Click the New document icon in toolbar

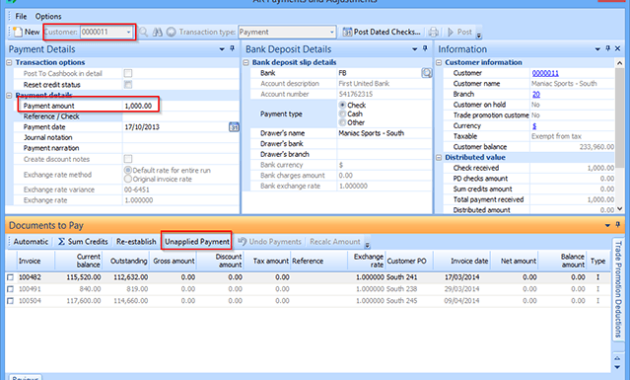pyautogui.click(x=18, y=32)
